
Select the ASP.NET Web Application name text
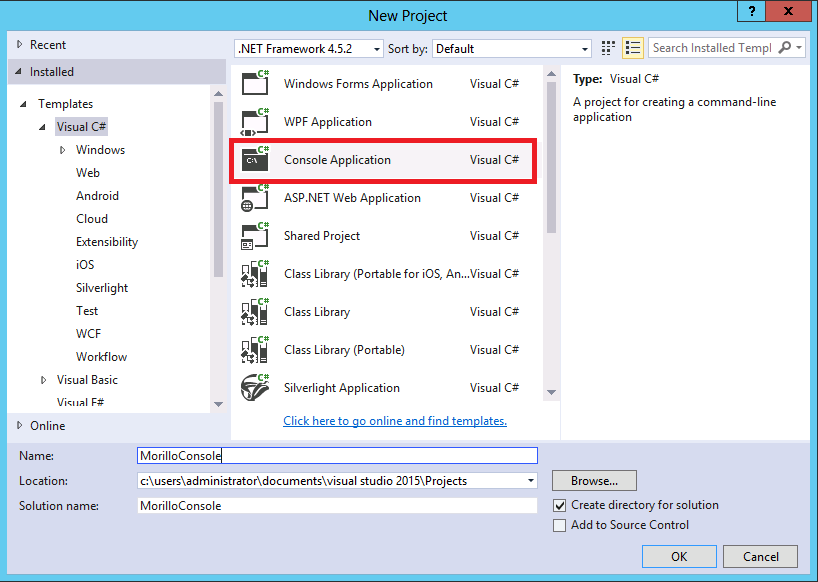click(x=352, y=198)
